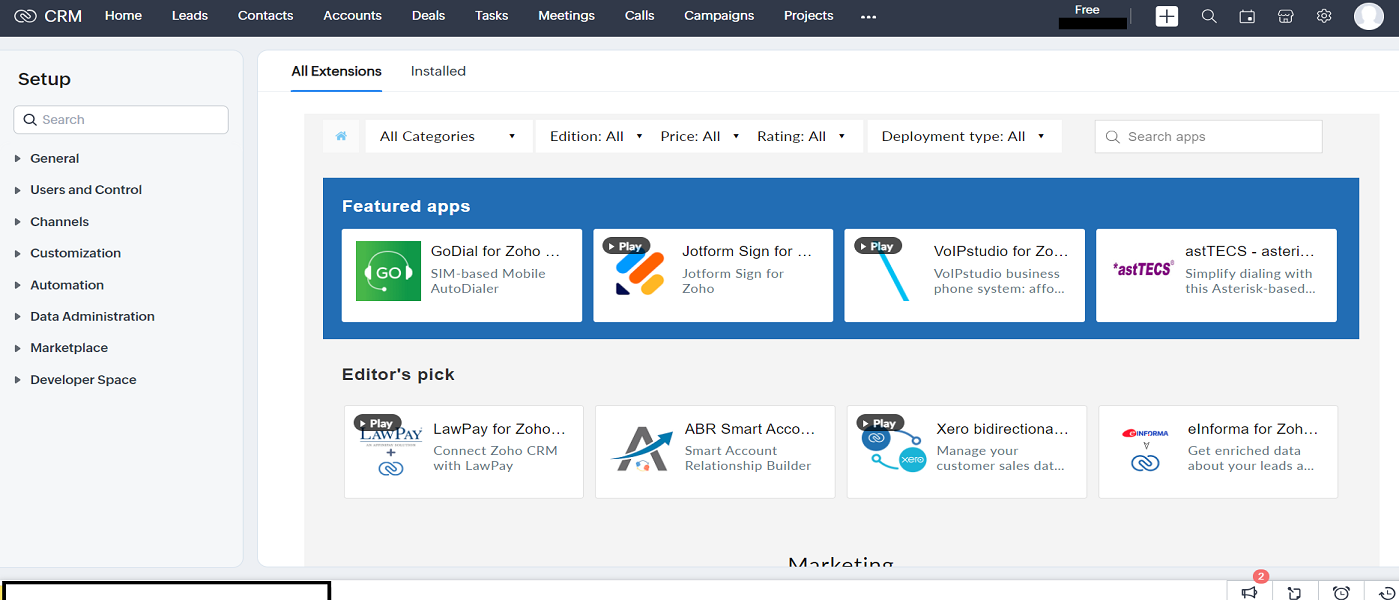Image resolution: width=1399 pixels, height=600 pixels.
Task: Go to the Meetings module
Action: 566,16
